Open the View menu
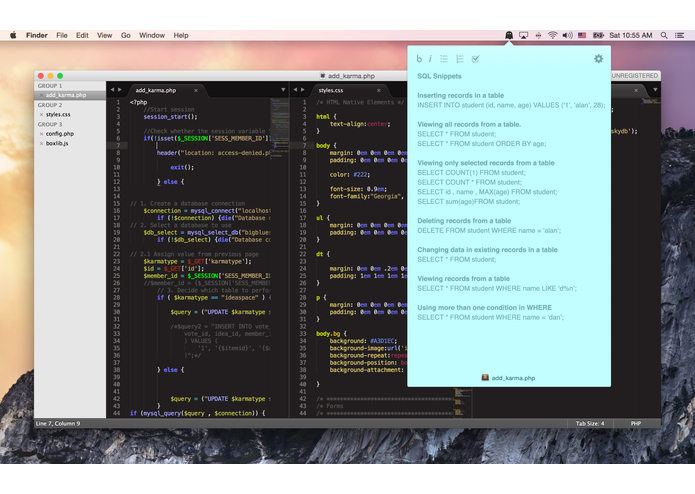695x494 pixels. click(105, 35)
